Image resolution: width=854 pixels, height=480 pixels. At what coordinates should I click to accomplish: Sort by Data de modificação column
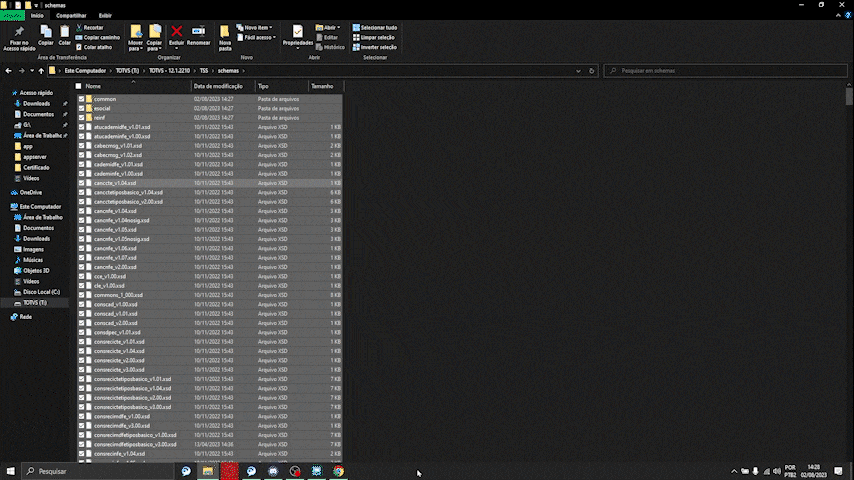click(x=218, y=86)
